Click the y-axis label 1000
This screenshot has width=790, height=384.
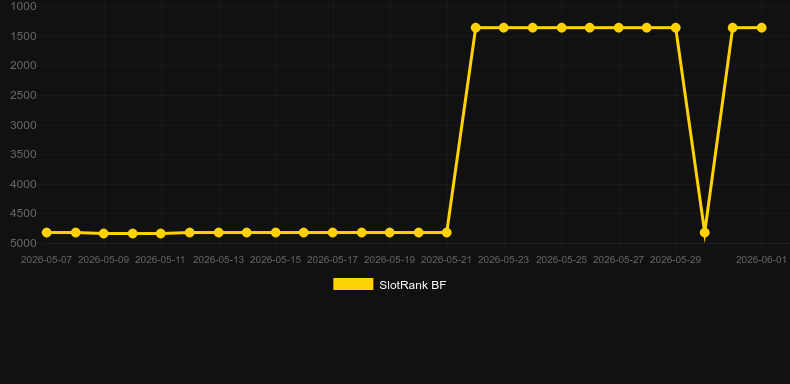pyautogui.click(x=23, y=6)
